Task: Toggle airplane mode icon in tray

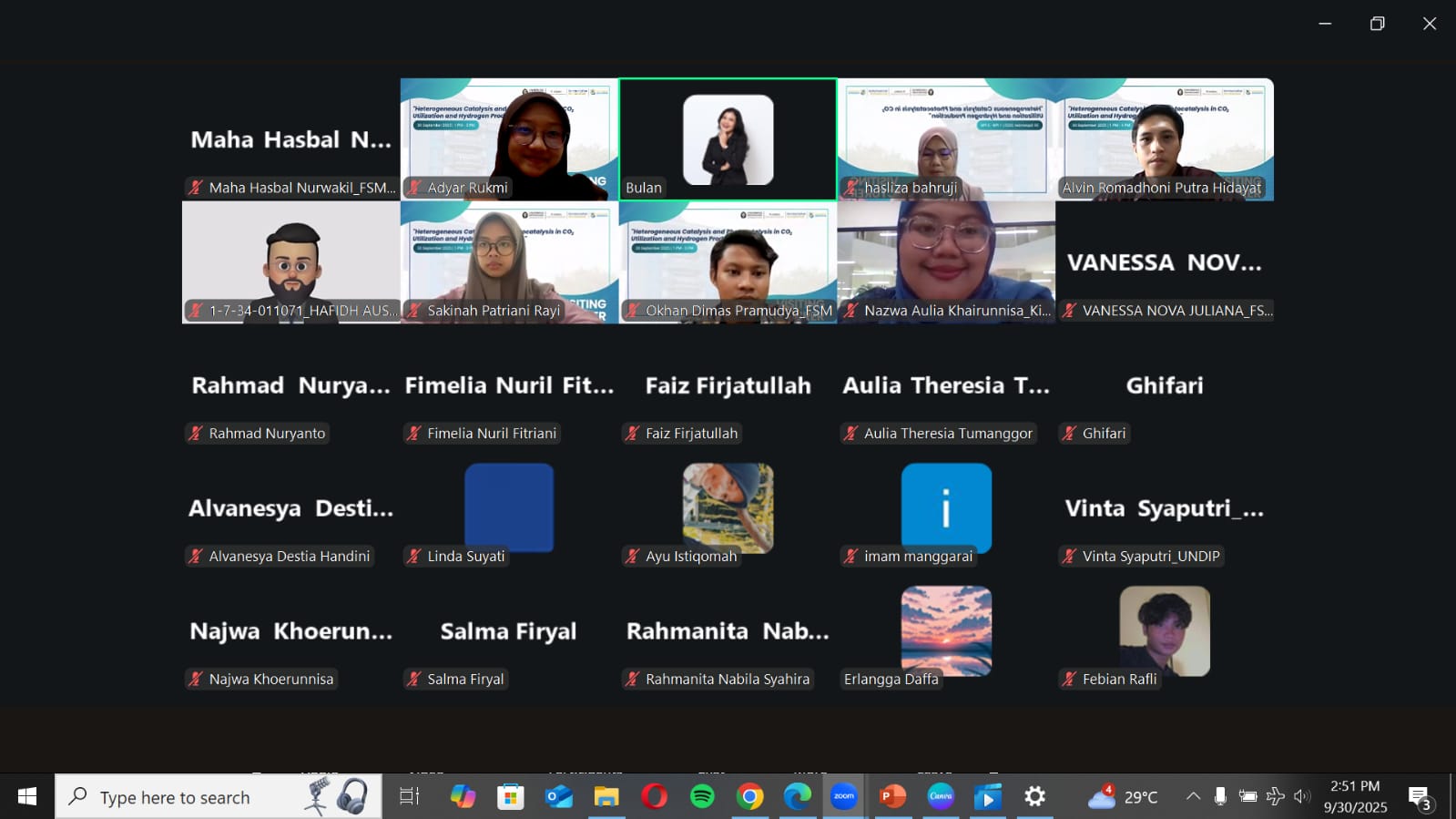Action: [1275, 797]
